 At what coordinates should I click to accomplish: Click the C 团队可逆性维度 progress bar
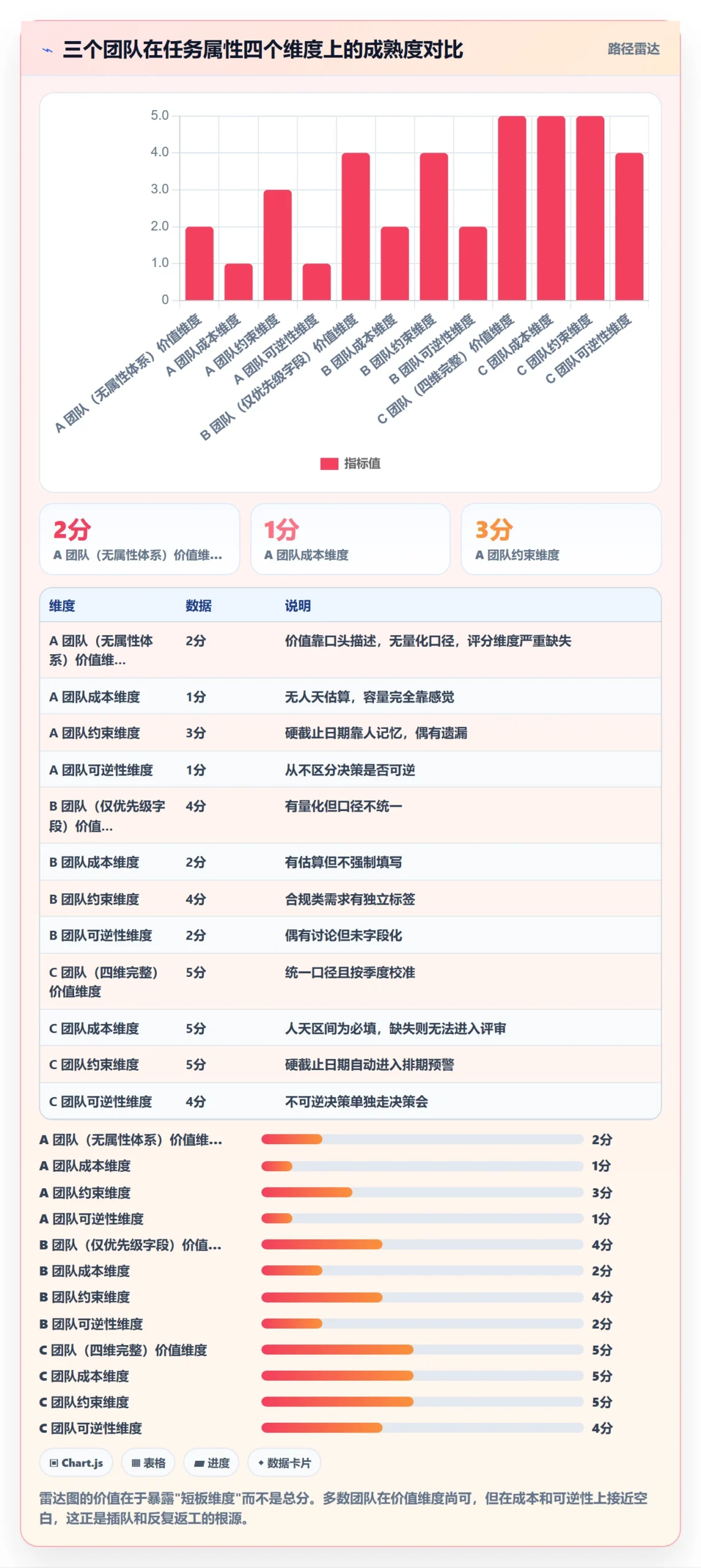pos(422,1428)
